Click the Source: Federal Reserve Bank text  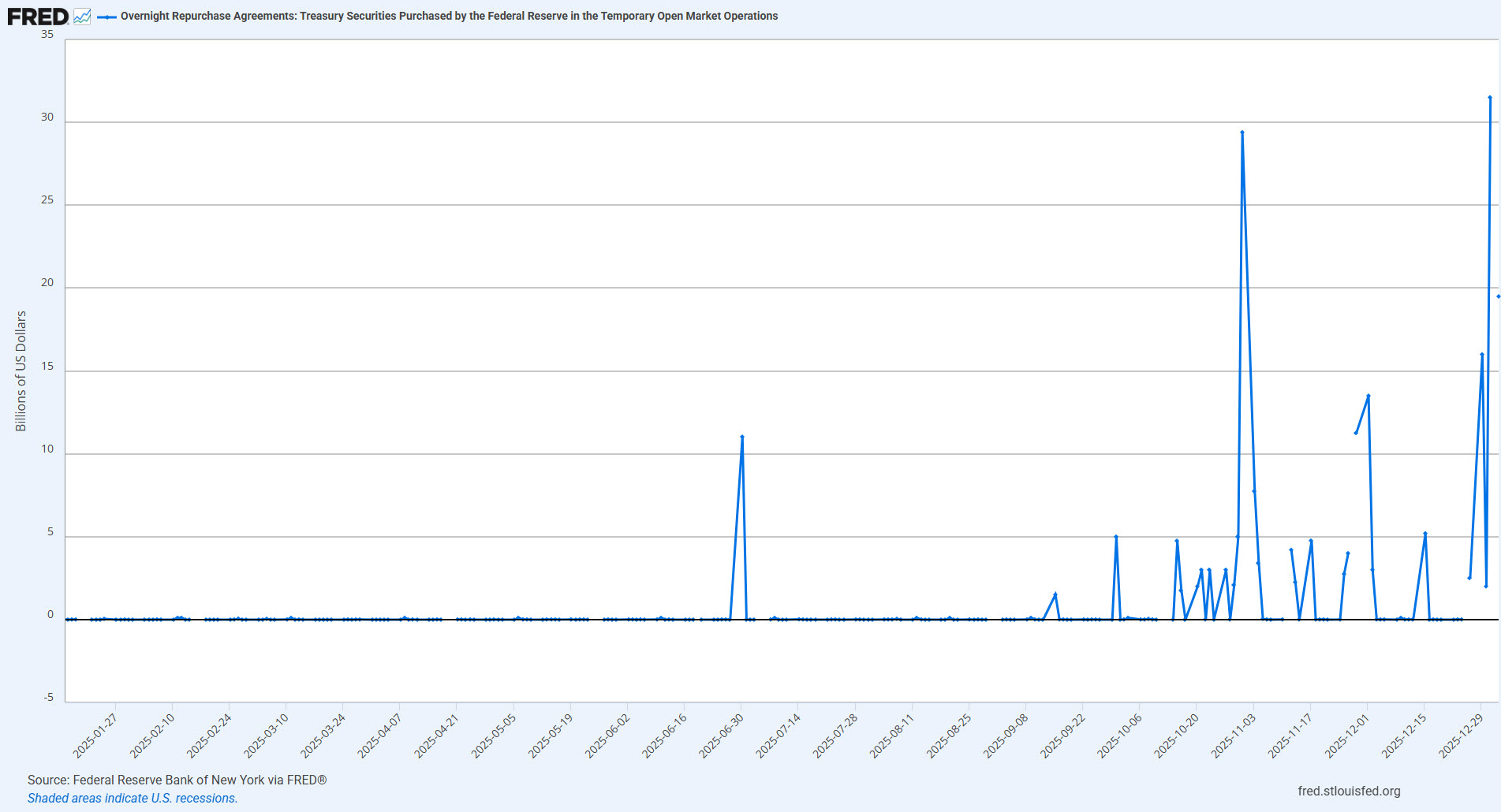(177, 780)
